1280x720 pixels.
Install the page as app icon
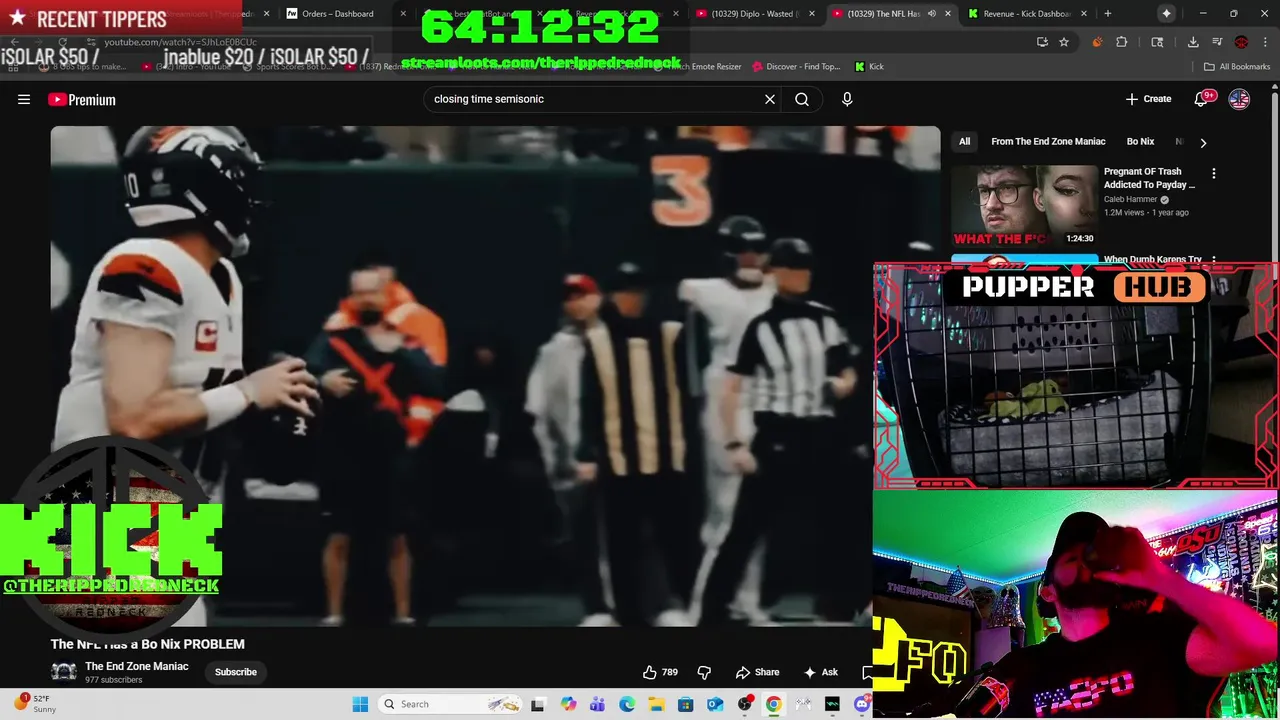1042,42
